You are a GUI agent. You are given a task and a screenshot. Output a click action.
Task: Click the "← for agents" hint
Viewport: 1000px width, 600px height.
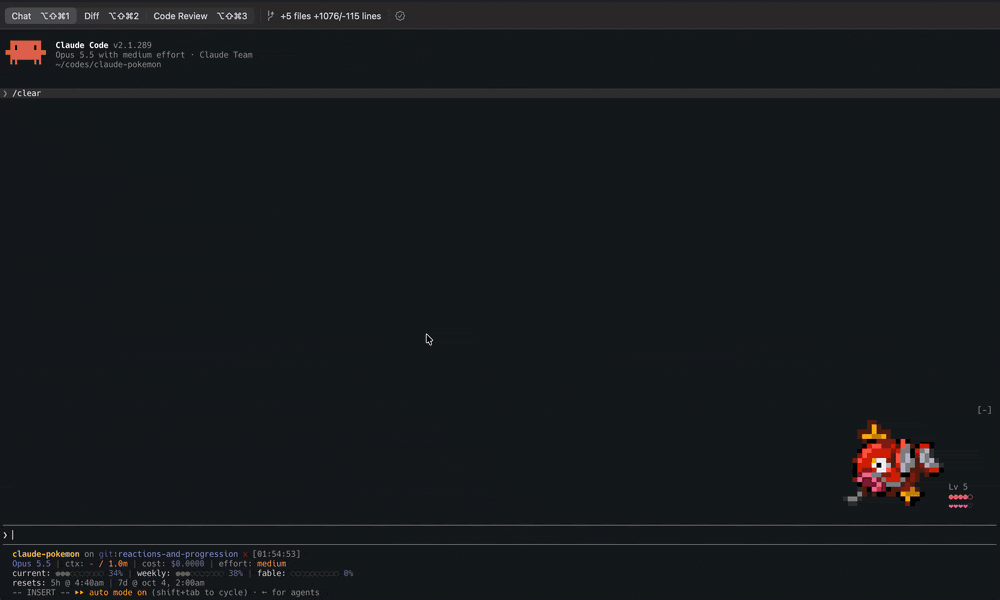(x=290, y=592)
